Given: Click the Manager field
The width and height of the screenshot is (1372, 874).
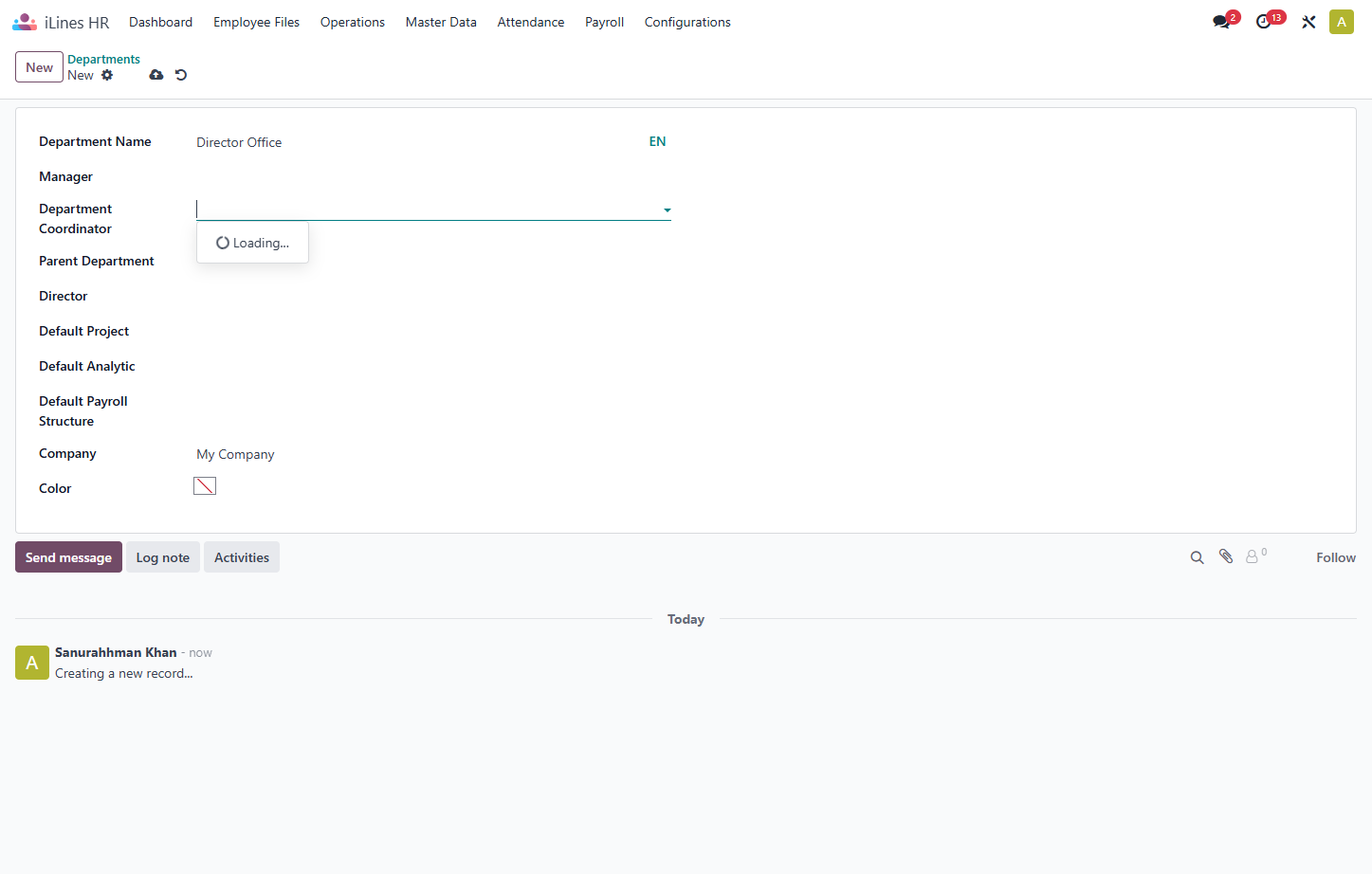Looking at the screenshot, I should coord(433,176).
